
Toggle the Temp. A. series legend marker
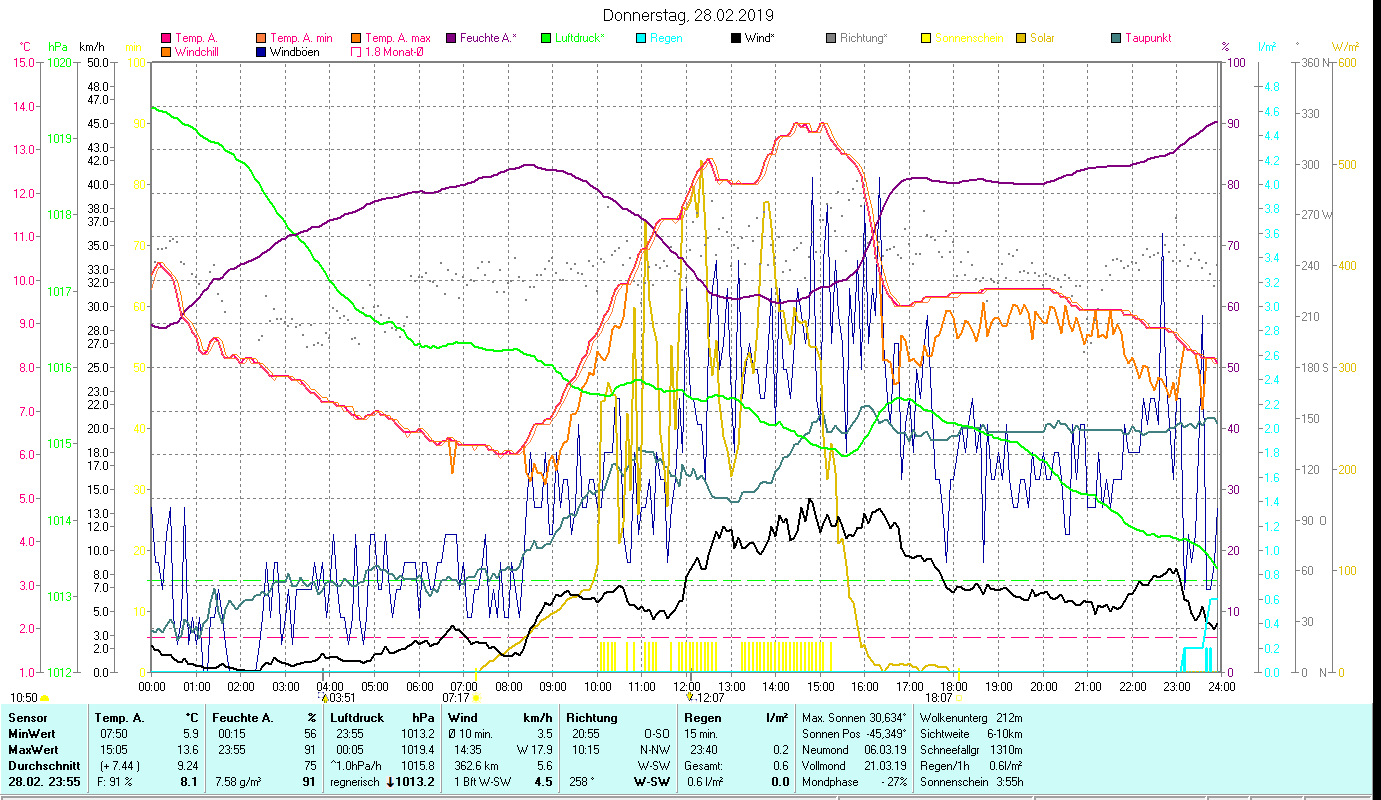tap(166, 39)
